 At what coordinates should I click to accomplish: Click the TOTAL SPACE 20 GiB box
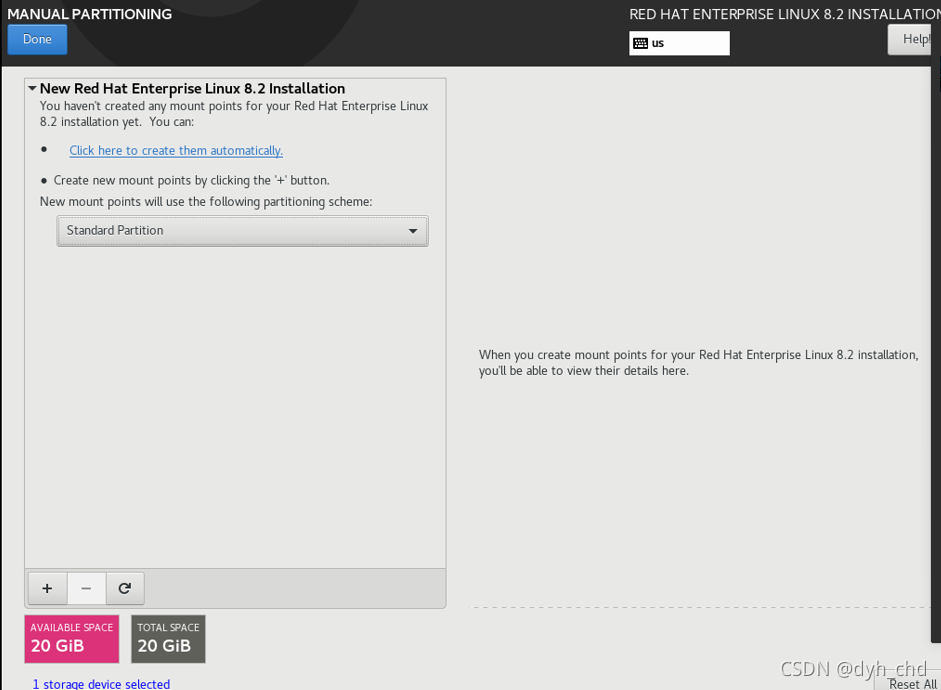(x=168, y=639)
